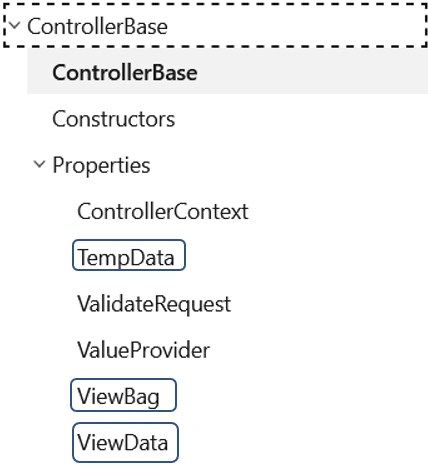Image resolution: width=428 pixels, height=470 pixels.
Task: Collapse the top-level ControllerBase chevron
Action: [x=15, y=25]
